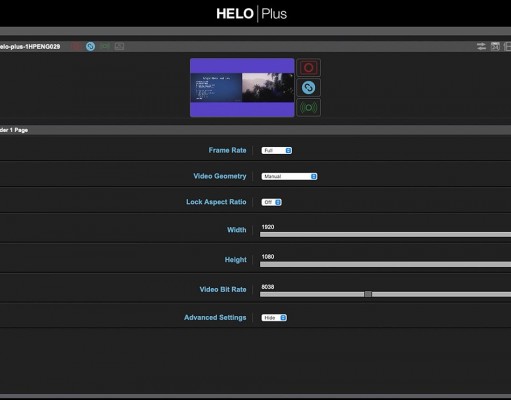Click the HELO Plus logo
This screenshot has width=511, height=400.
pos(252,14)
